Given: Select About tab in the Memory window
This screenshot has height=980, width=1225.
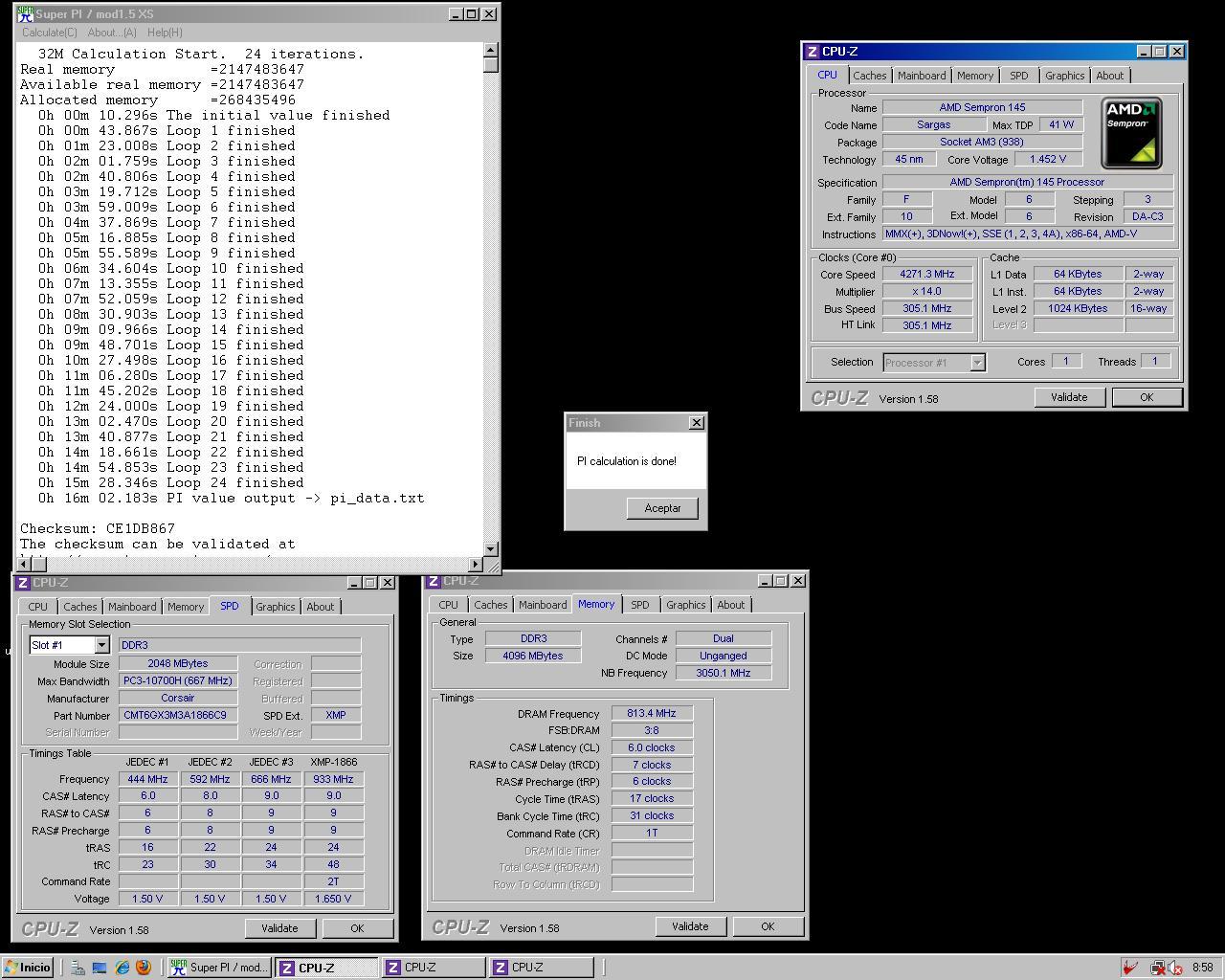Looking at the screenshot, I should [731, 605].
